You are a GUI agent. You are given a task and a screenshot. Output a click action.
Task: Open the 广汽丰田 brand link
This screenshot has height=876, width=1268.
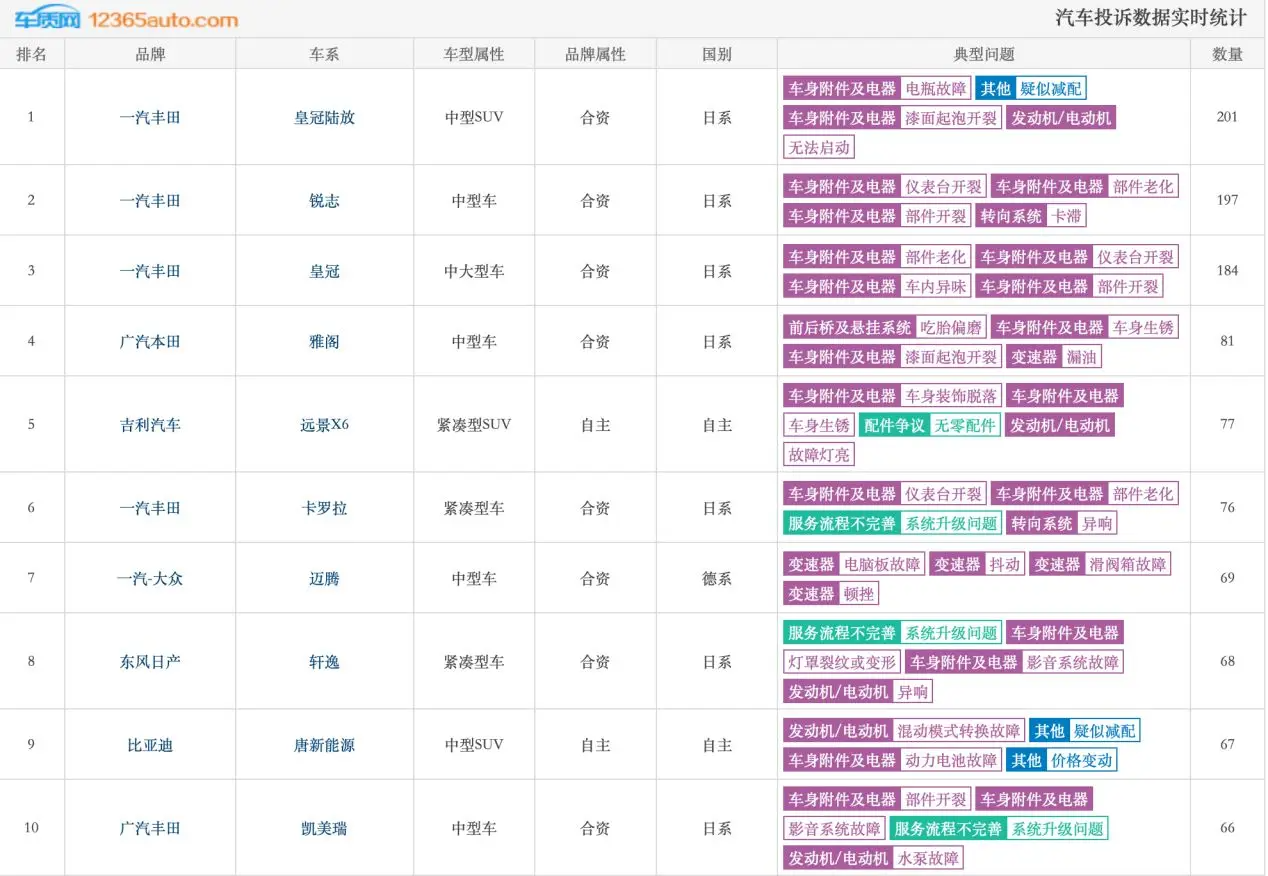tap(150, 828)
